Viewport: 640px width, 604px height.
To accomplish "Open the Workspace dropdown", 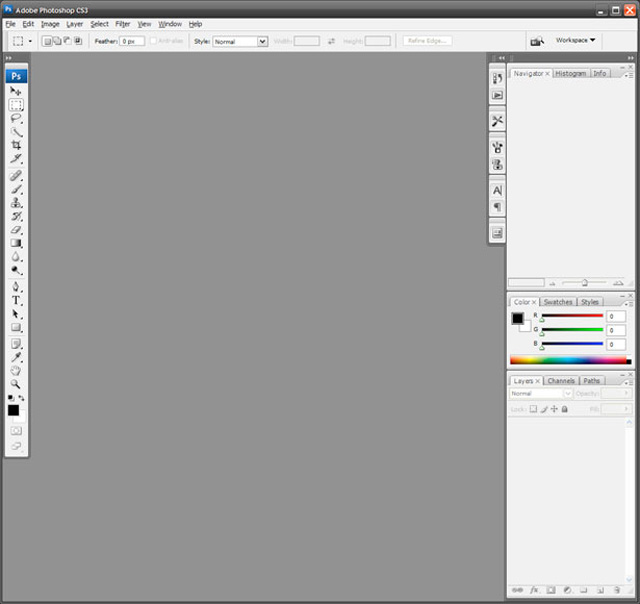I will point(576,41).
